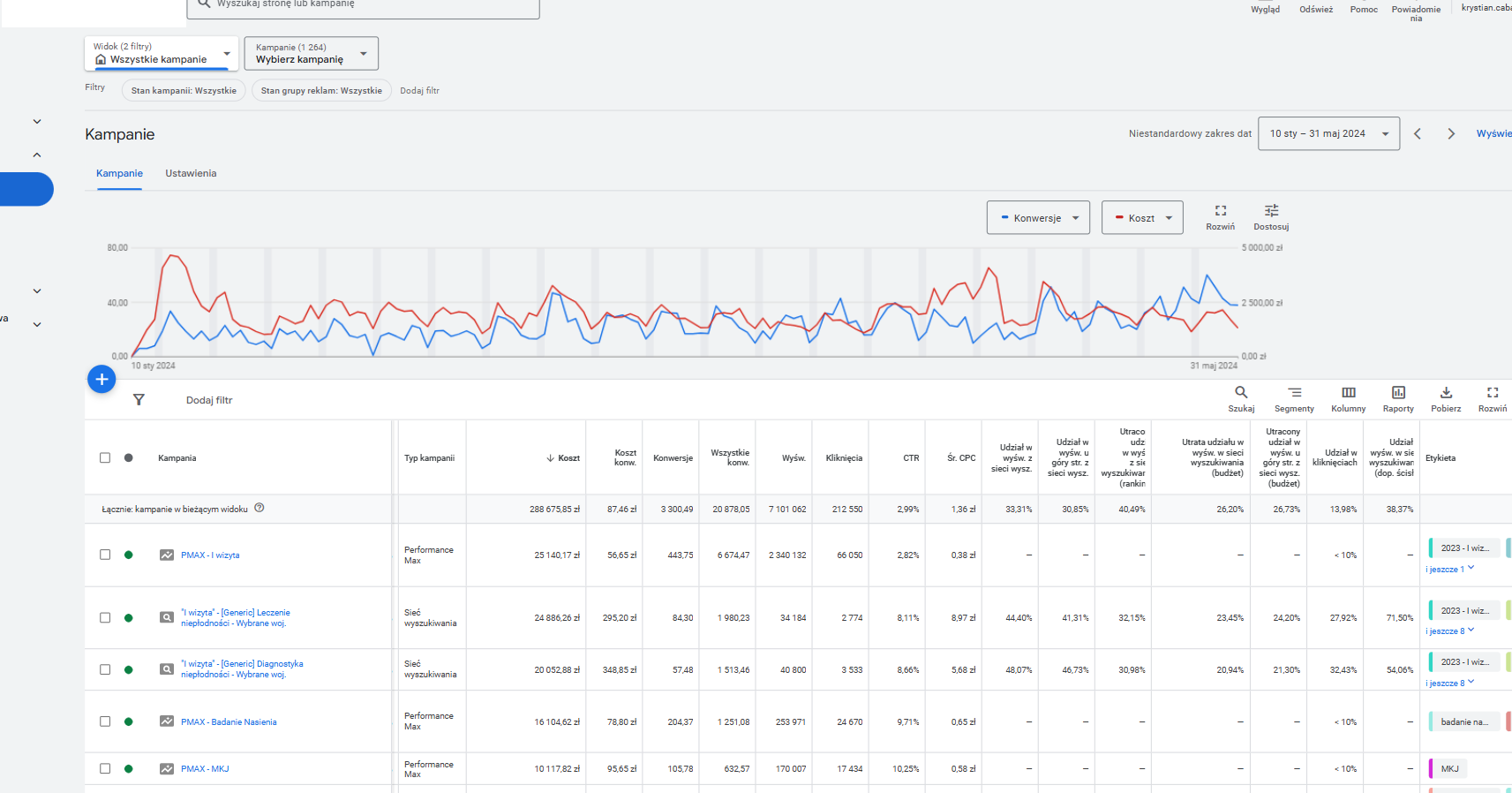
Task: Open PMAX - MKJ campaign link
Action: [205, 769]
